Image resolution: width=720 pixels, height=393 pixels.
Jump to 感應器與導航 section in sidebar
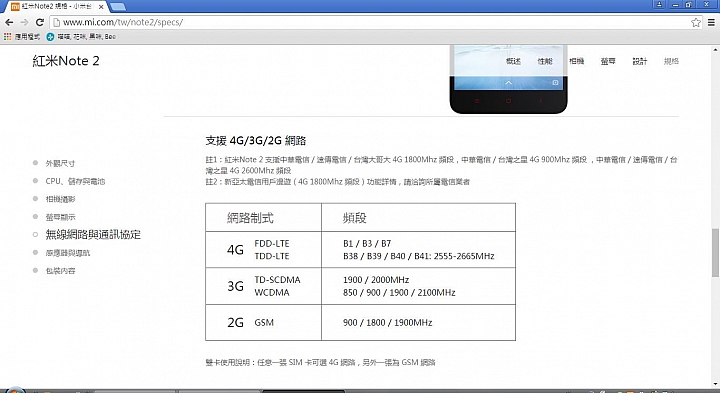pyautogui.click(x=68, y=253)
